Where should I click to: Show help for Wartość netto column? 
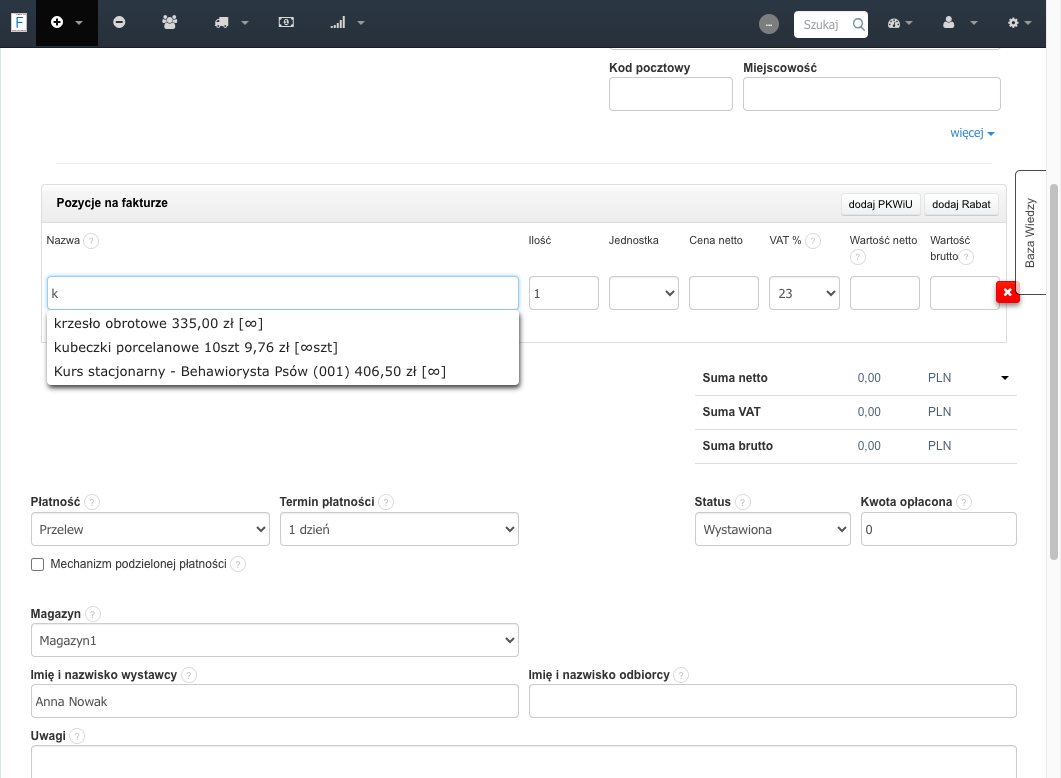coord(857,257)
